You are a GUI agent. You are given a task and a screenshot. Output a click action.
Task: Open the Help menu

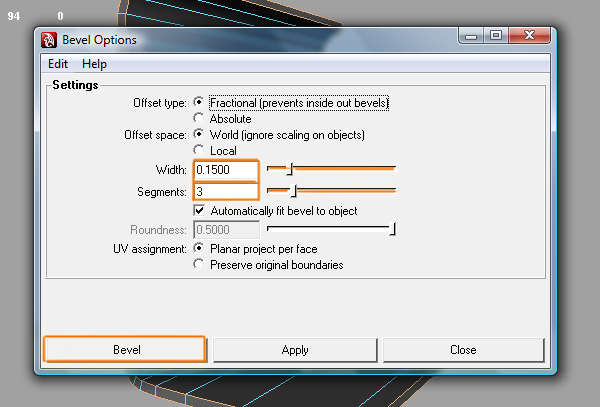(x=94, y=64)
